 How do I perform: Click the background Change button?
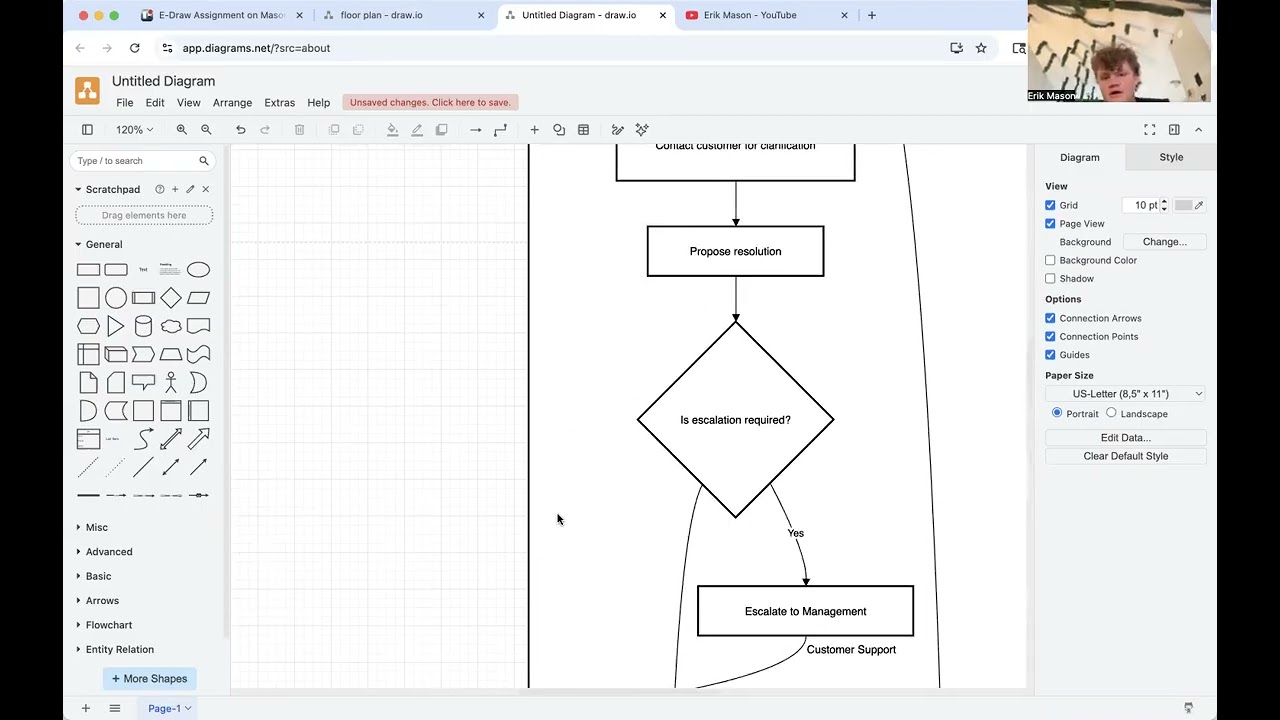[x=1165, y=242]
